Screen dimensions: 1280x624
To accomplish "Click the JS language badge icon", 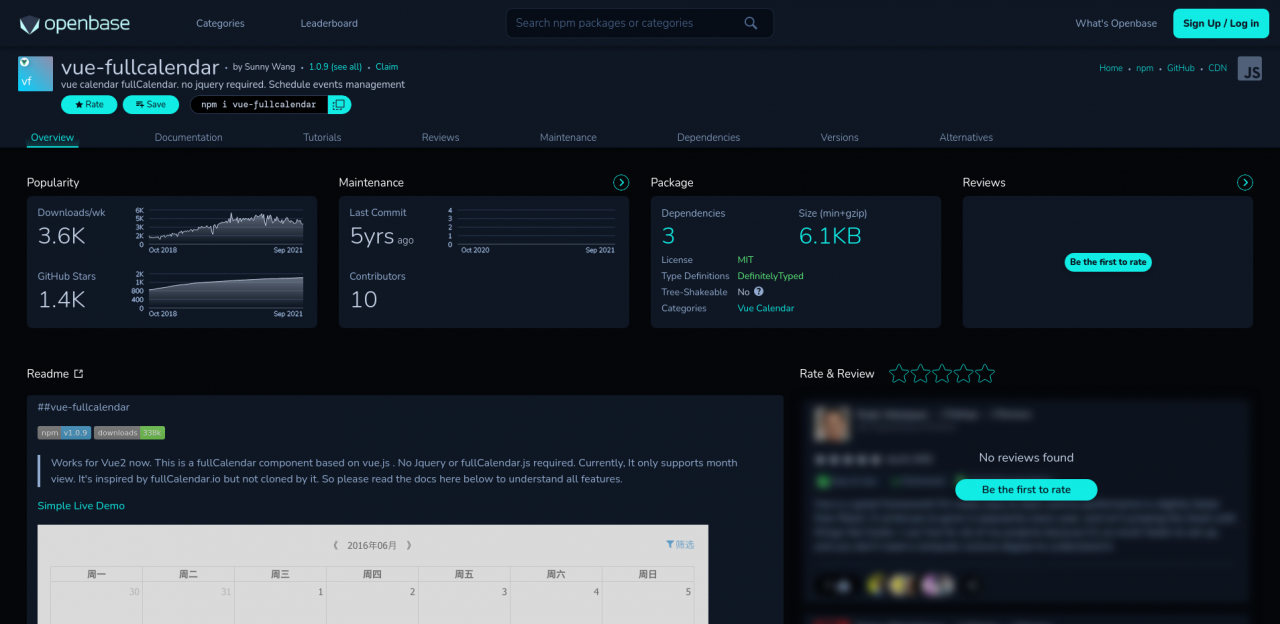I will point(1249,68).
